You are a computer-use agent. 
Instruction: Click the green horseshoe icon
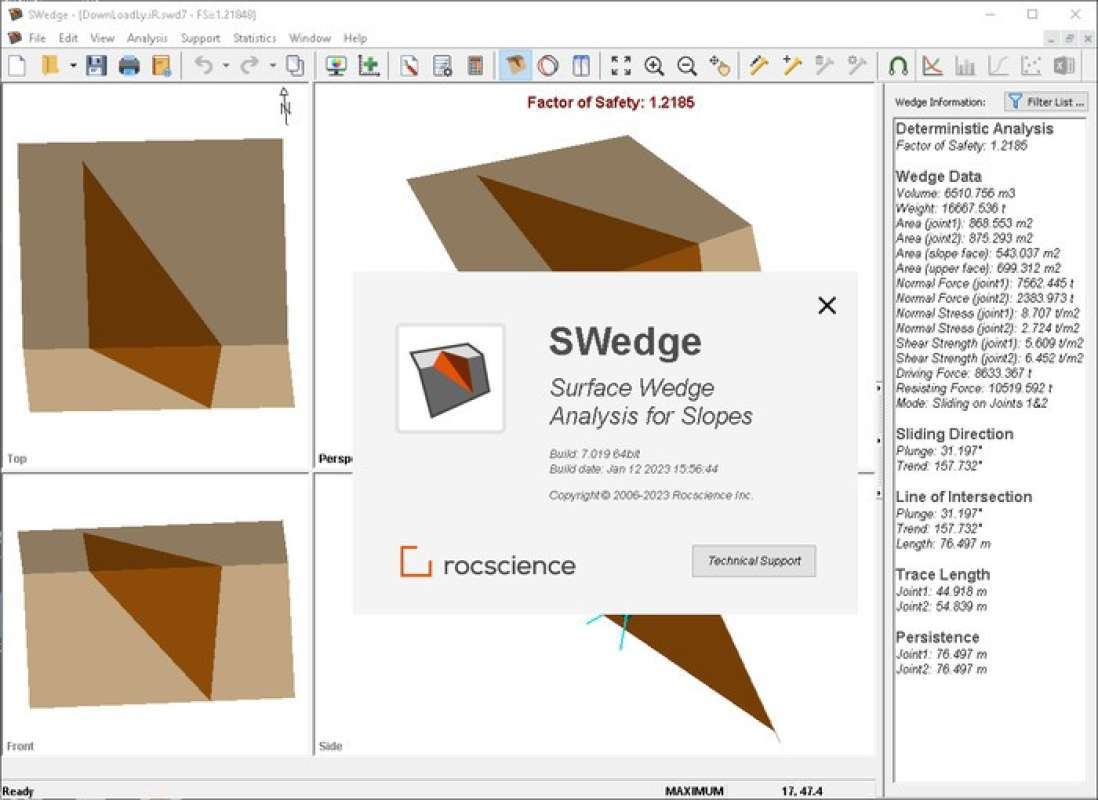pyautogui.click(x=898, y=66)
